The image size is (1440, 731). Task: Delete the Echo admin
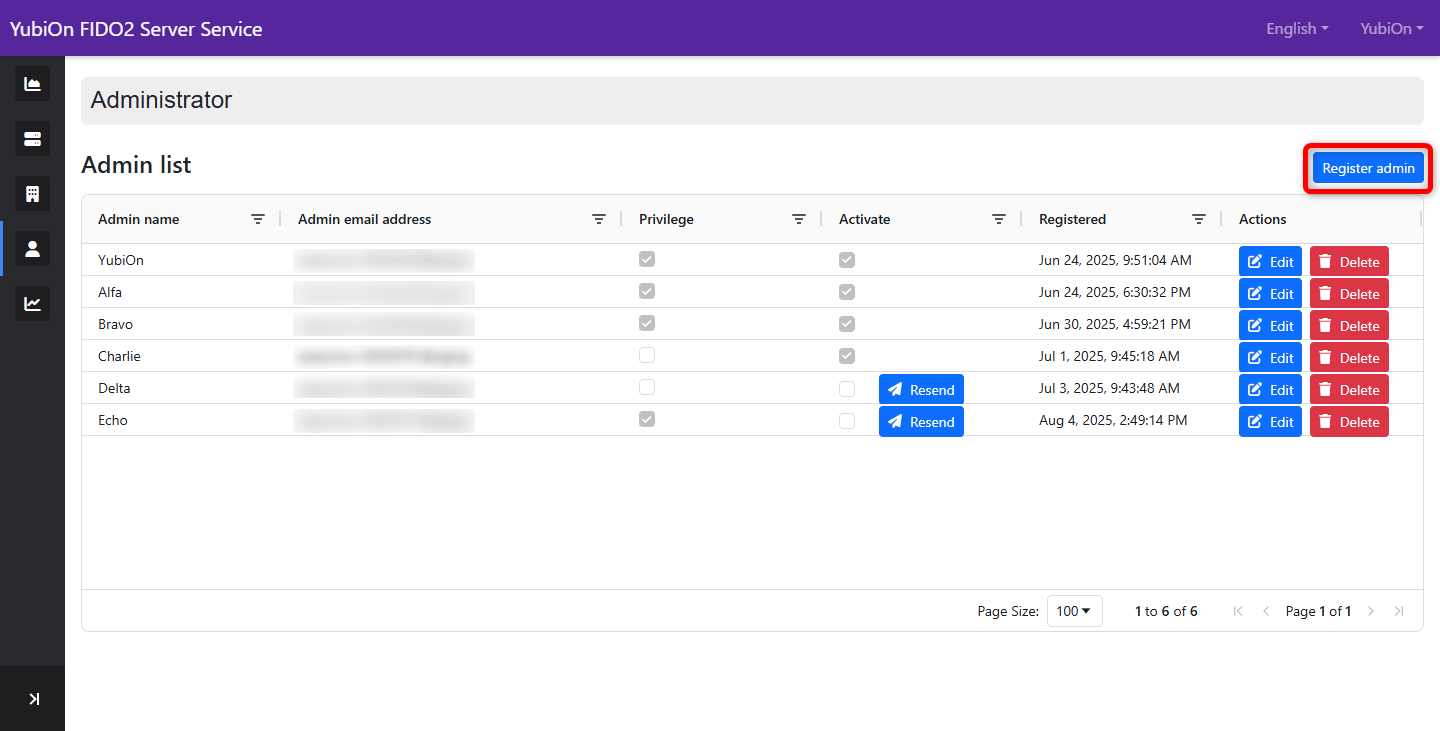(1349, 422)
